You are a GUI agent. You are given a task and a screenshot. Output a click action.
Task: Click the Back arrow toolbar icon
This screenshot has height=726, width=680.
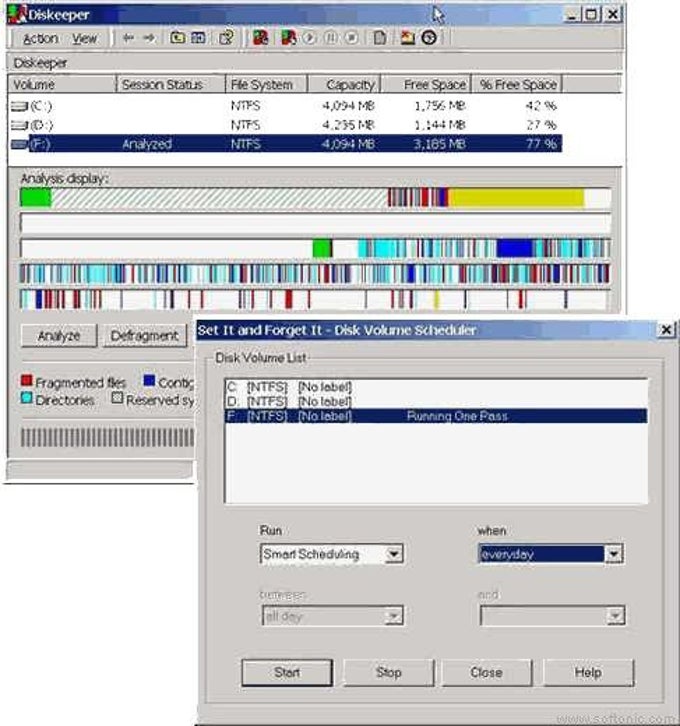click(128, 38)
